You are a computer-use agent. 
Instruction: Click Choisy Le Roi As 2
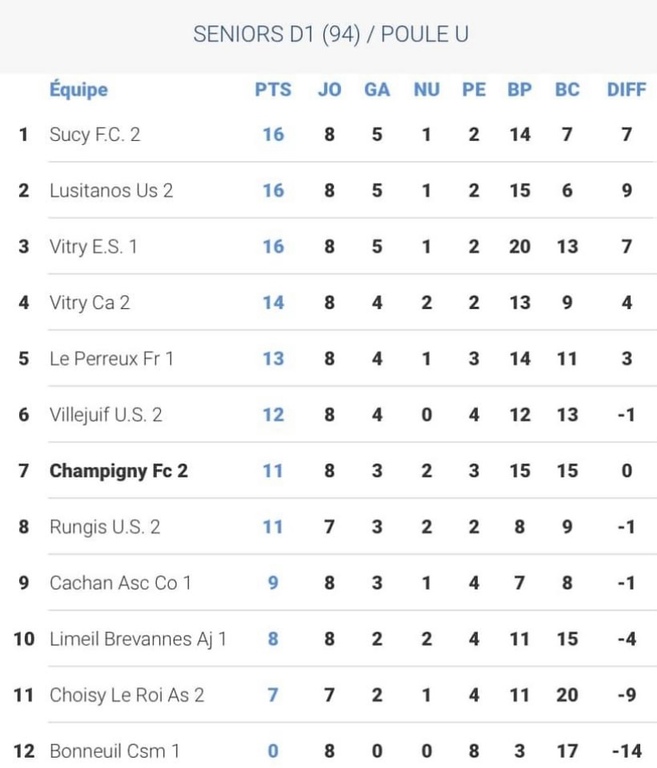tap(127, 694)
